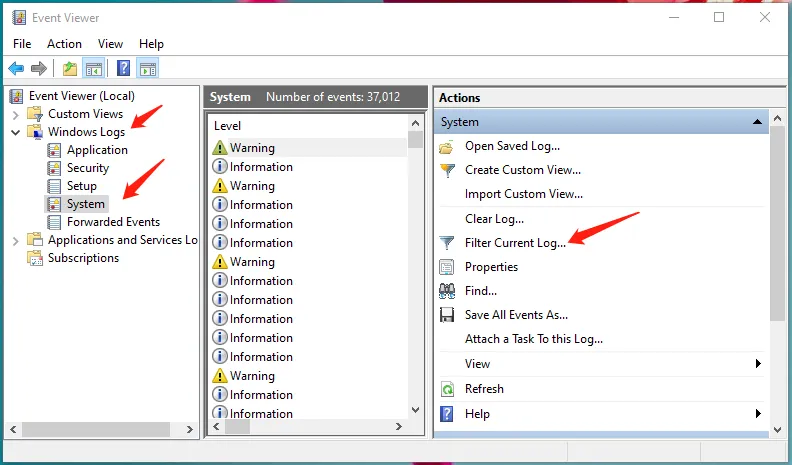Toggle the Show/Hide Action Pane toolbar icon
The image size is (792, 465).
point(148,68)
